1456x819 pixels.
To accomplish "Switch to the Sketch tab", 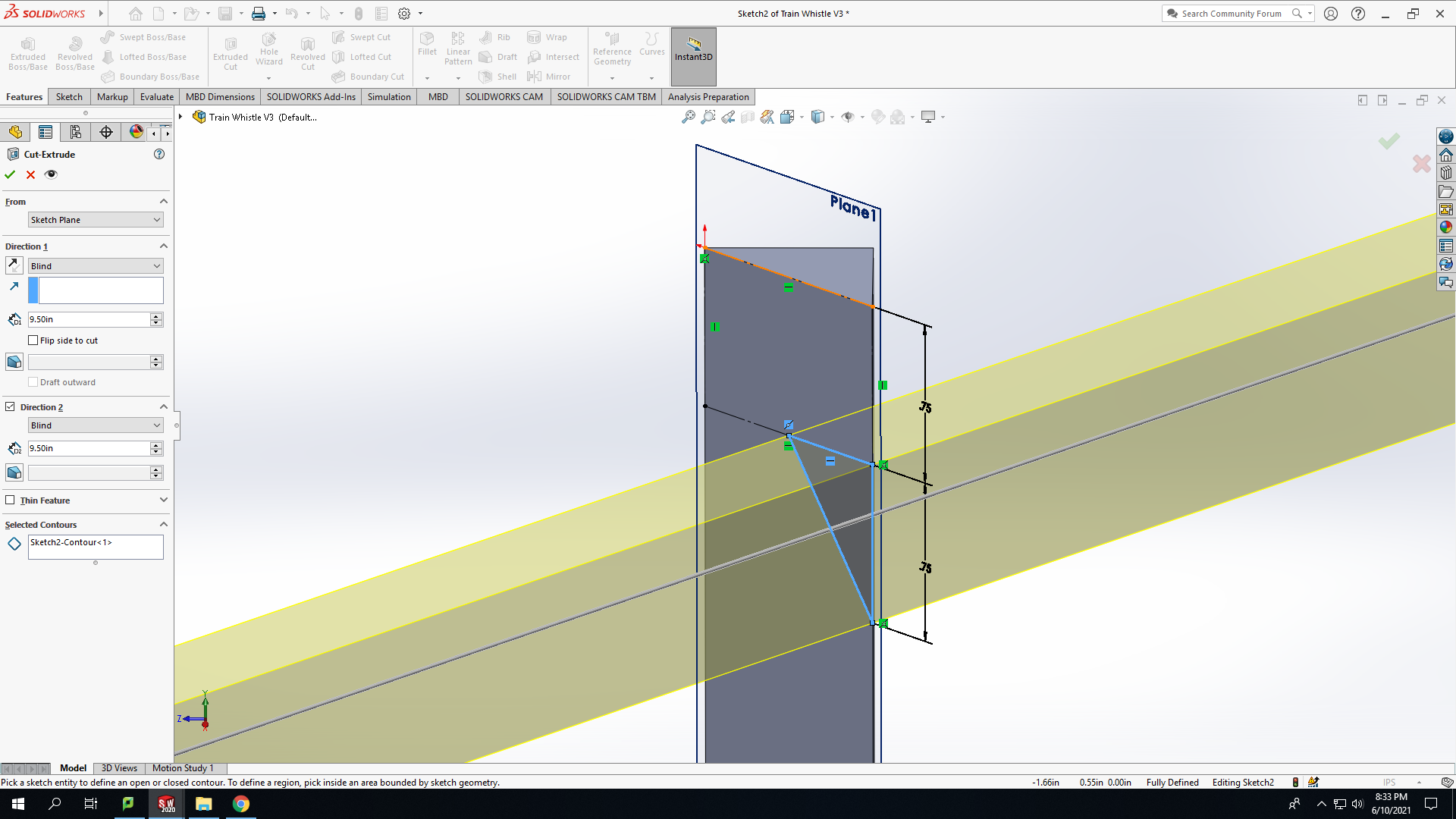I will pos(69,96).
